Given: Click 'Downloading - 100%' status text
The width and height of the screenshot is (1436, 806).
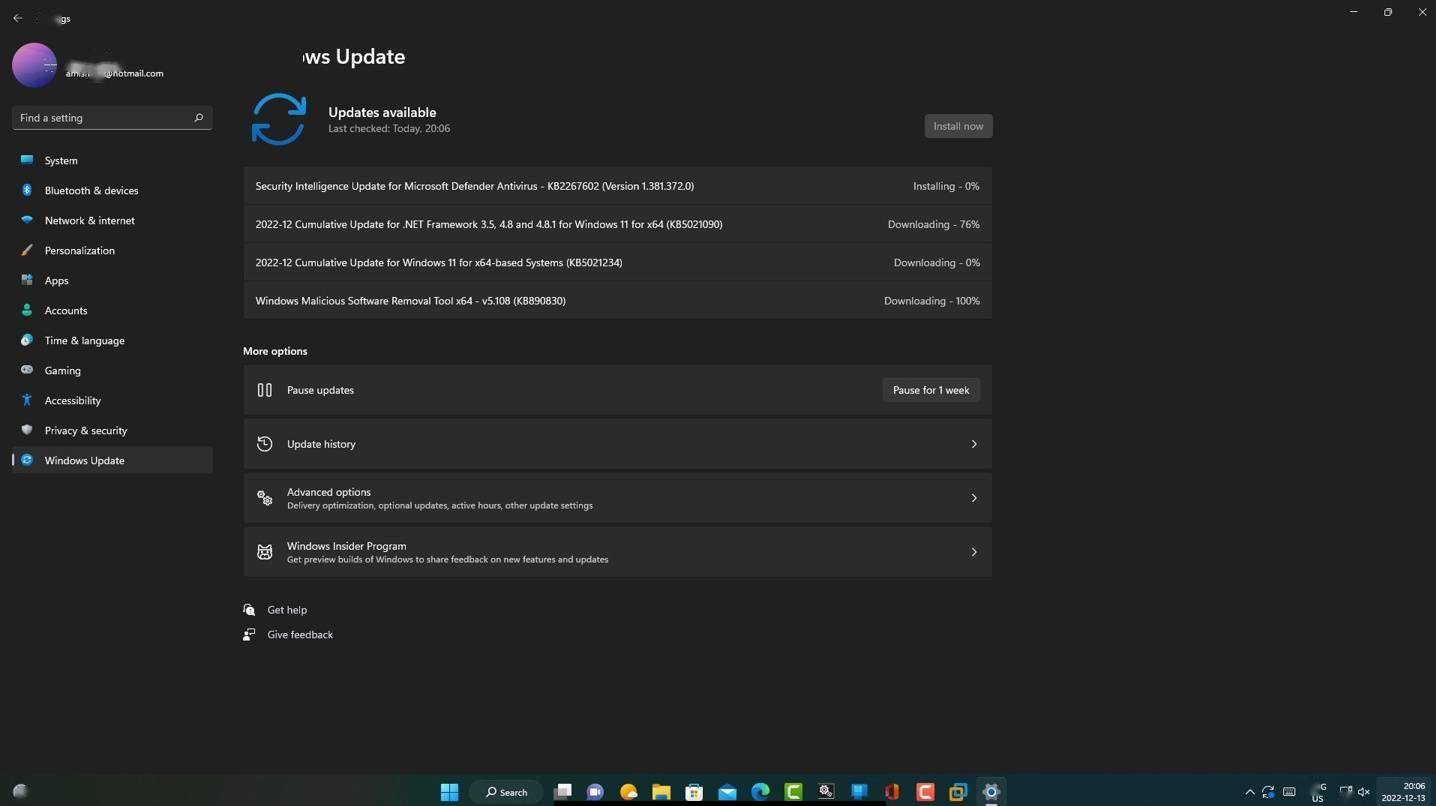Looking at the screenshot, I should pos(931,300).
